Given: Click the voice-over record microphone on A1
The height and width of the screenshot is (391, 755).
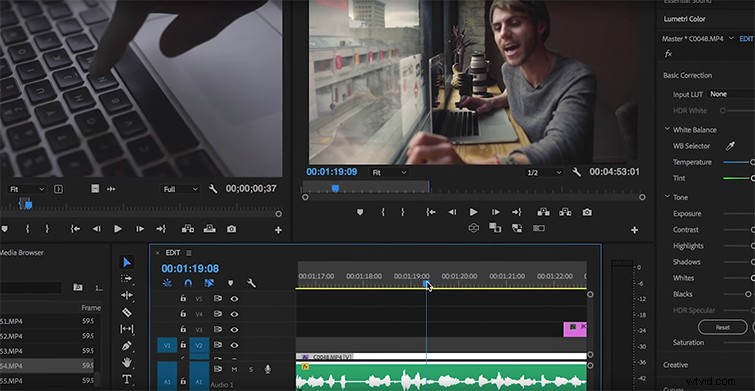Looking at the screenshot, I should (267, 369).
